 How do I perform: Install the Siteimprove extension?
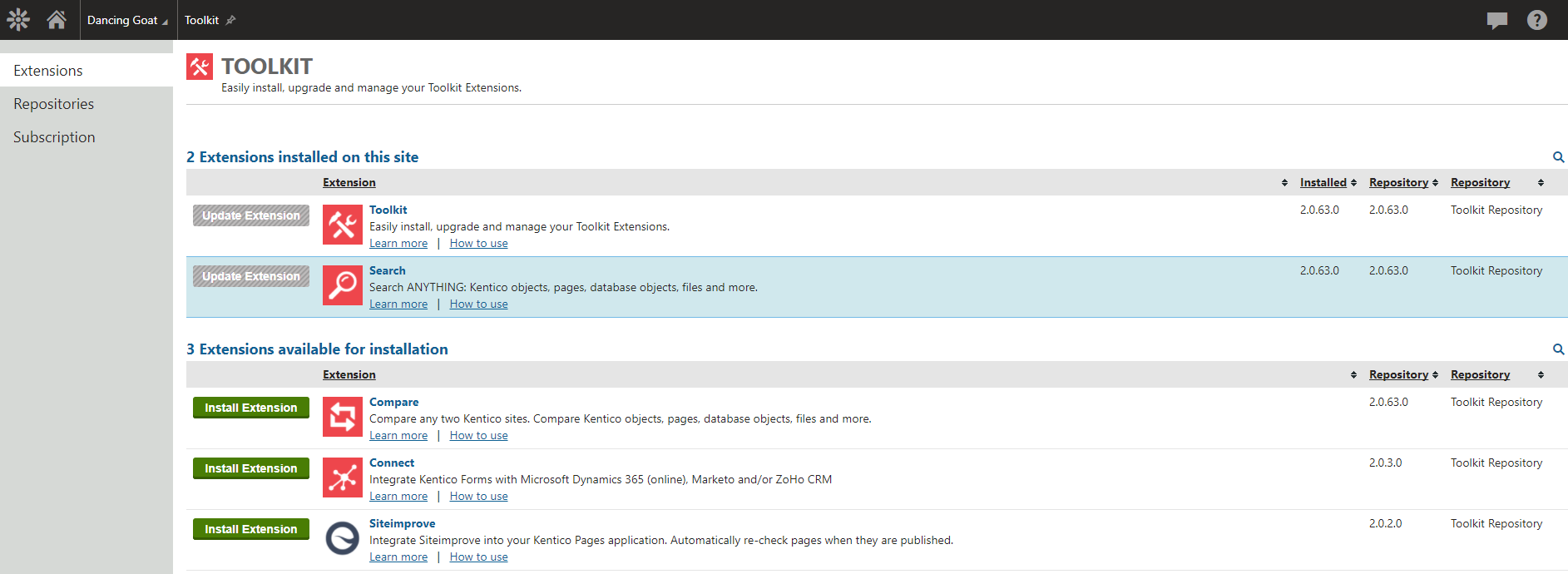tap(251, 529)
